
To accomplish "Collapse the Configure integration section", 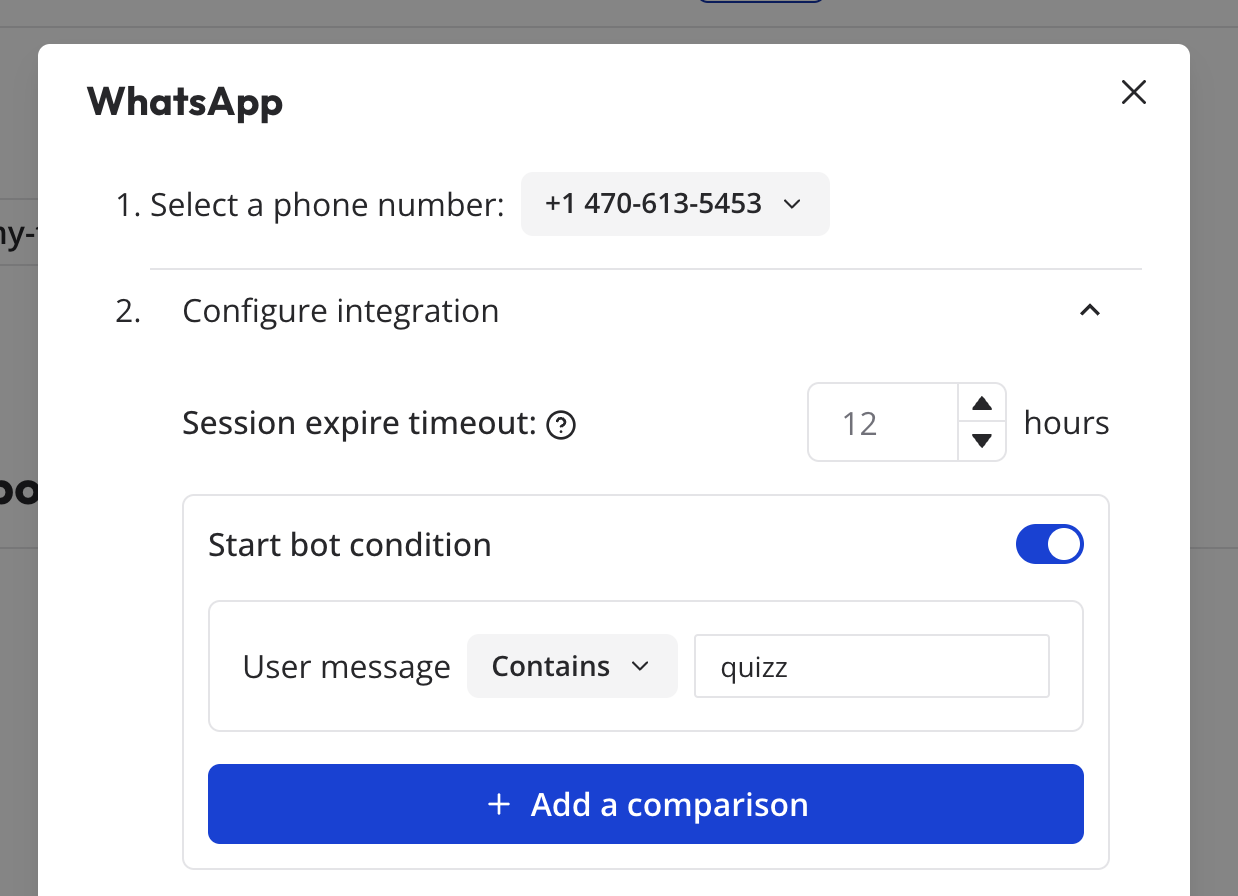I will [x=1089, y=311].
